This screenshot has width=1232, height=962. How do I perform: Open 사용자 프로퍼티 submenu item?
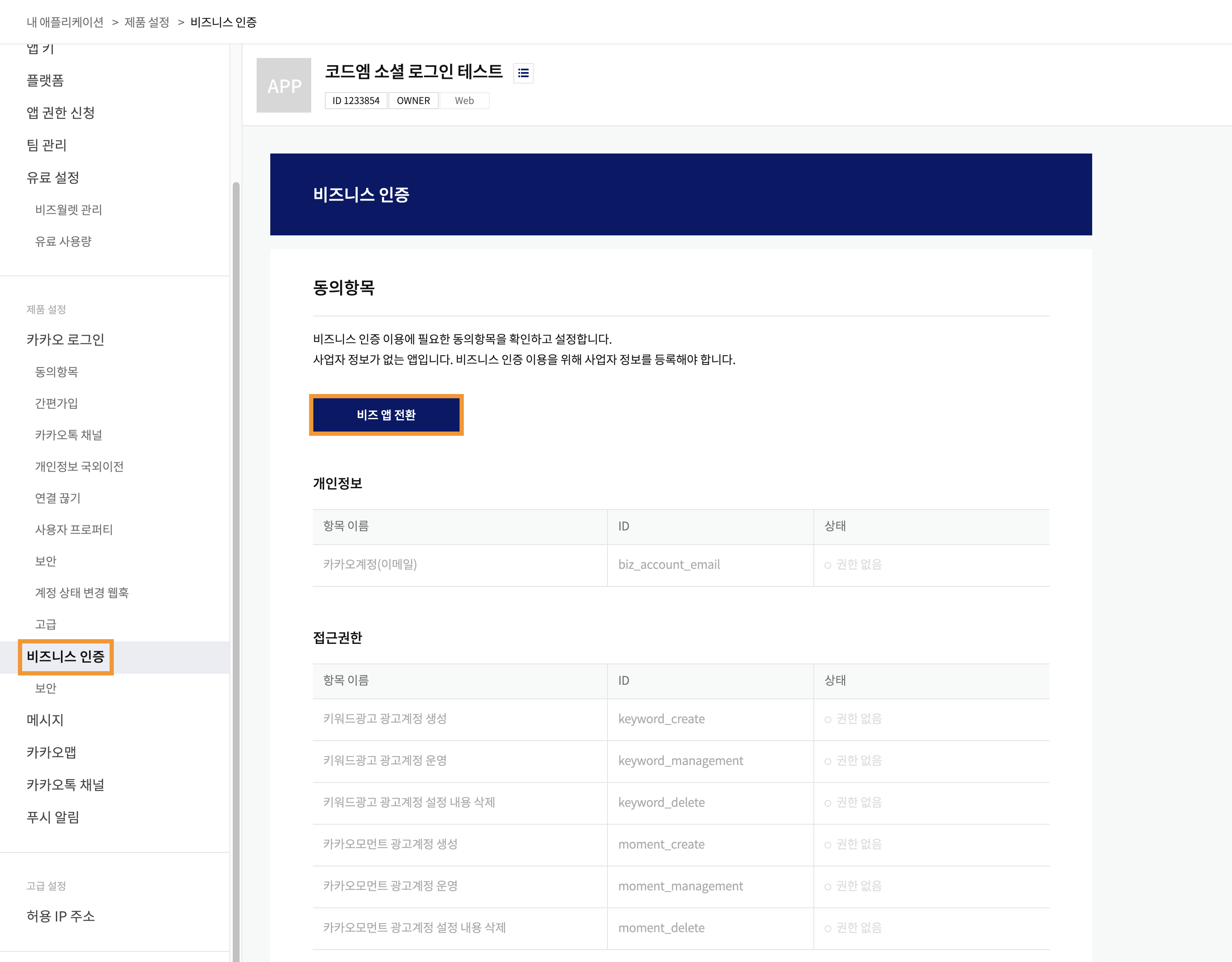(74, 530)
